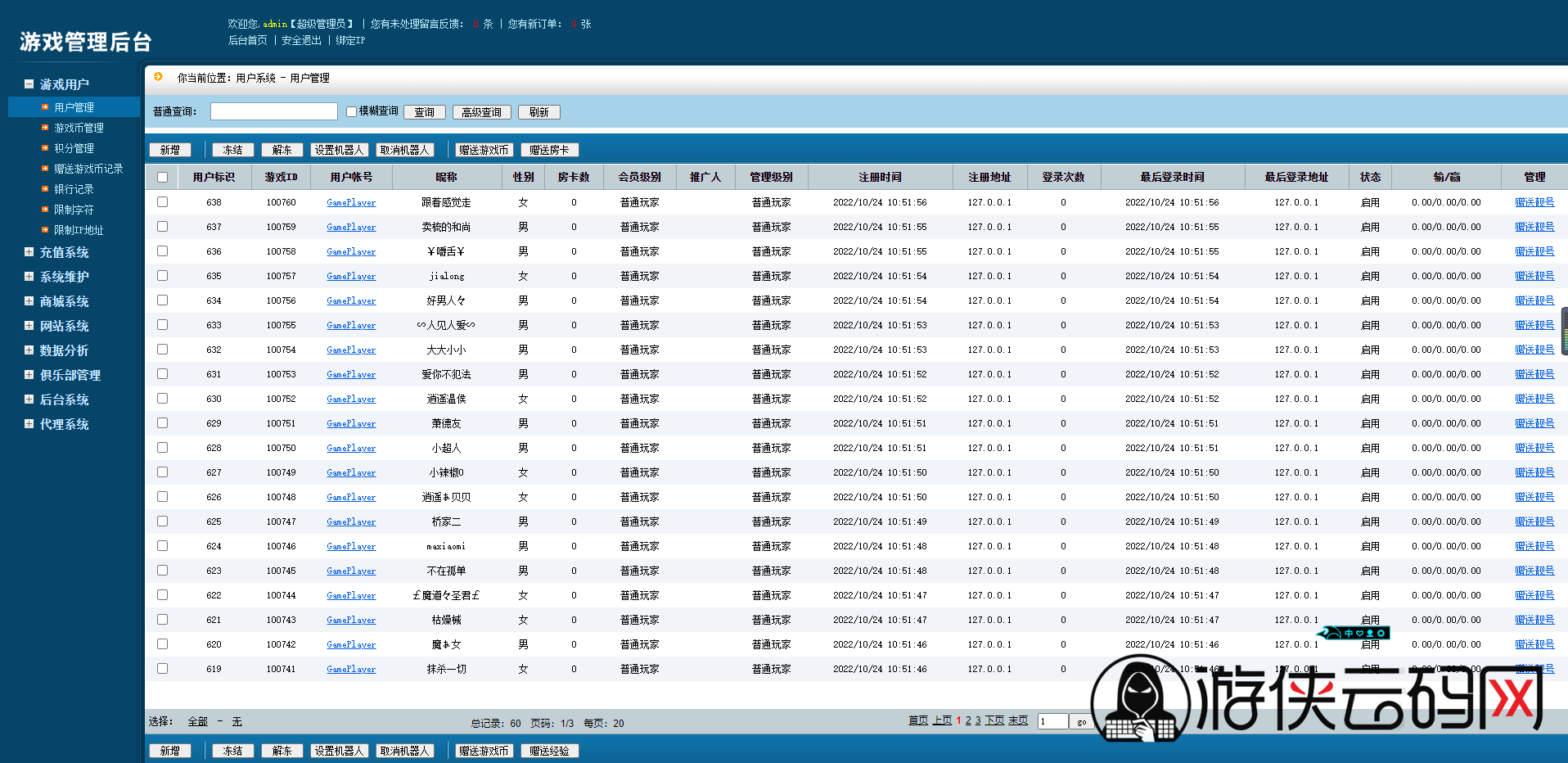This screenshot has height=763, width=1568.
Task: Go to page 3
Action: (978, 720)
